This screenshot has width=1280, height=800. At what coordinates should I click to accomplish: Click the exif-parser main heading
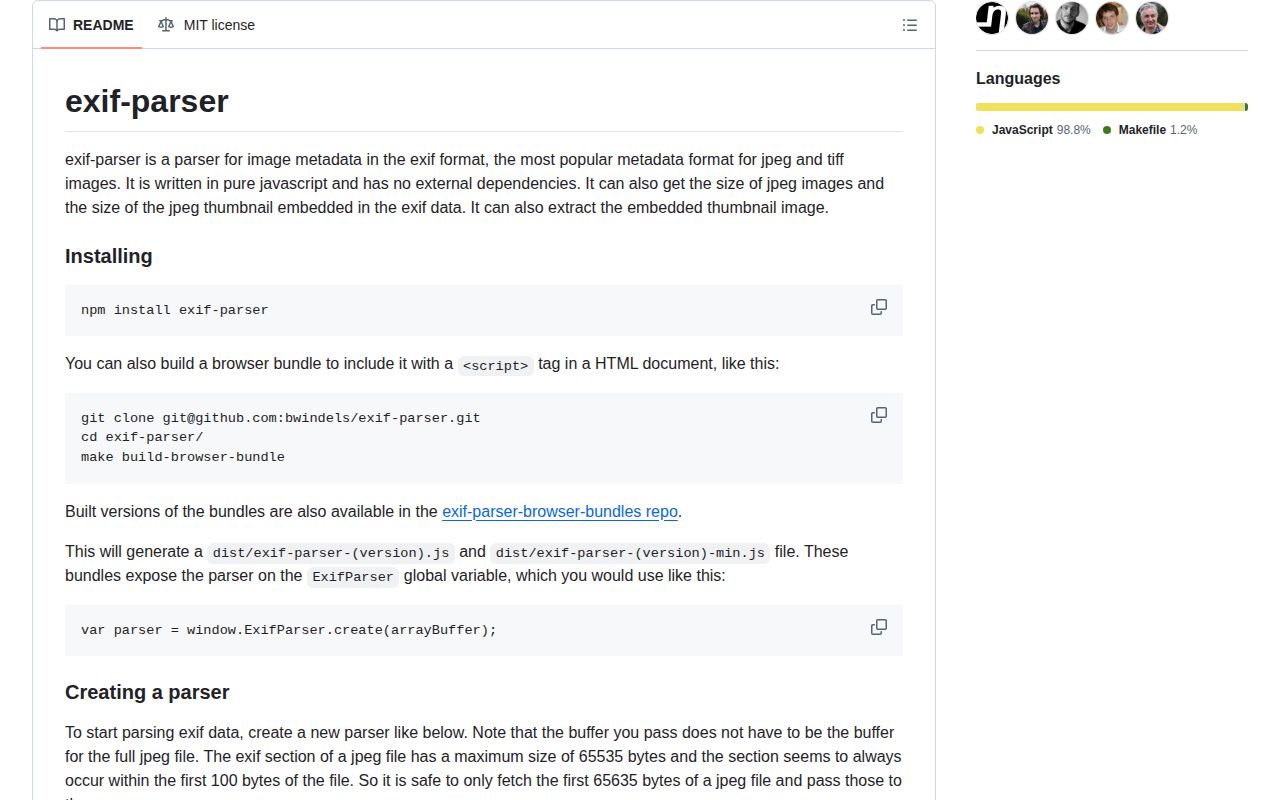coord(147,101)
